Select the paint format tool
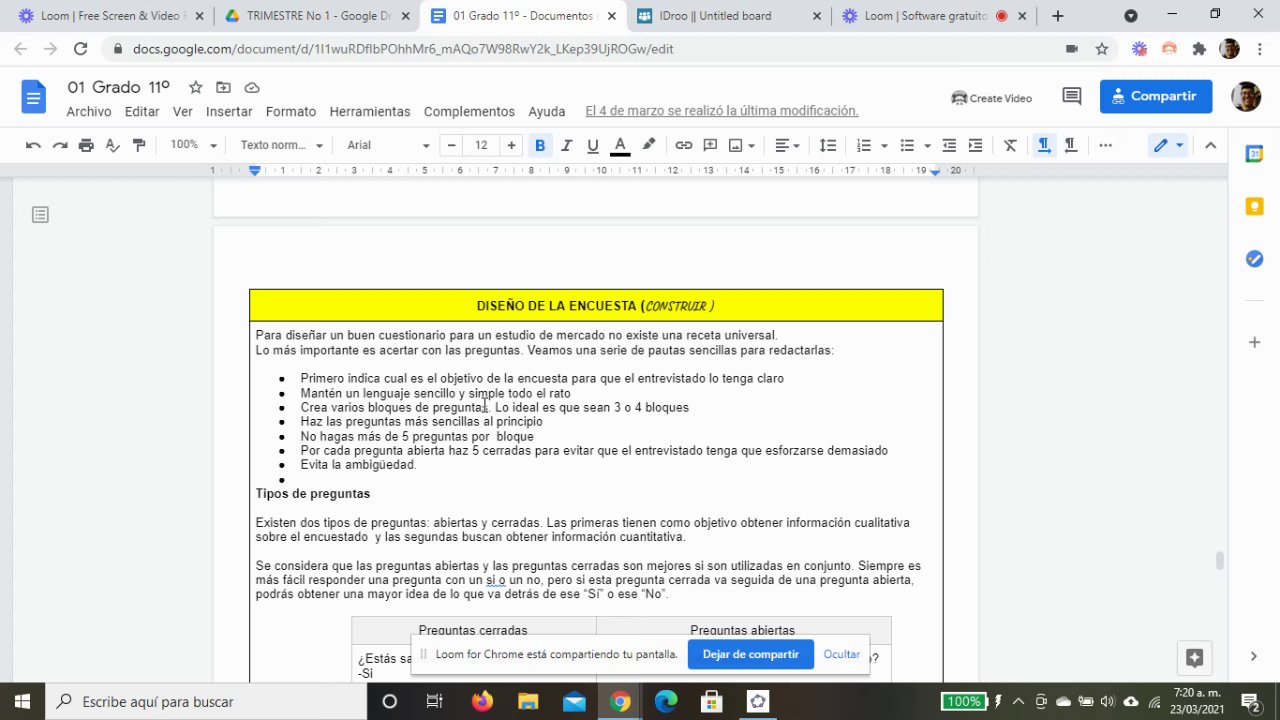The image size is (1280, 720). (139, 145)
